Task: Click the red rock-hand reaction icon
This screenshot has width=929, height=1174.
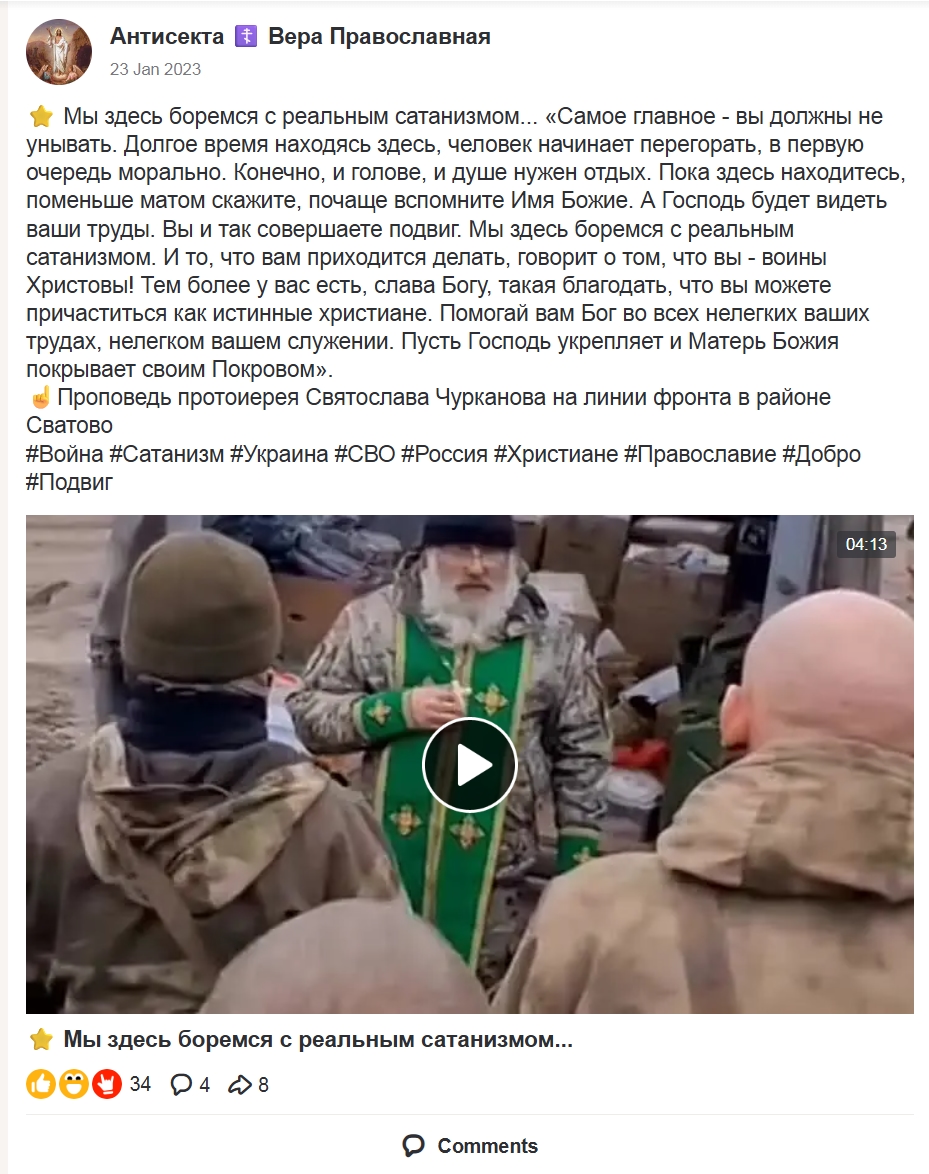Action: [x=106, y=1083]
